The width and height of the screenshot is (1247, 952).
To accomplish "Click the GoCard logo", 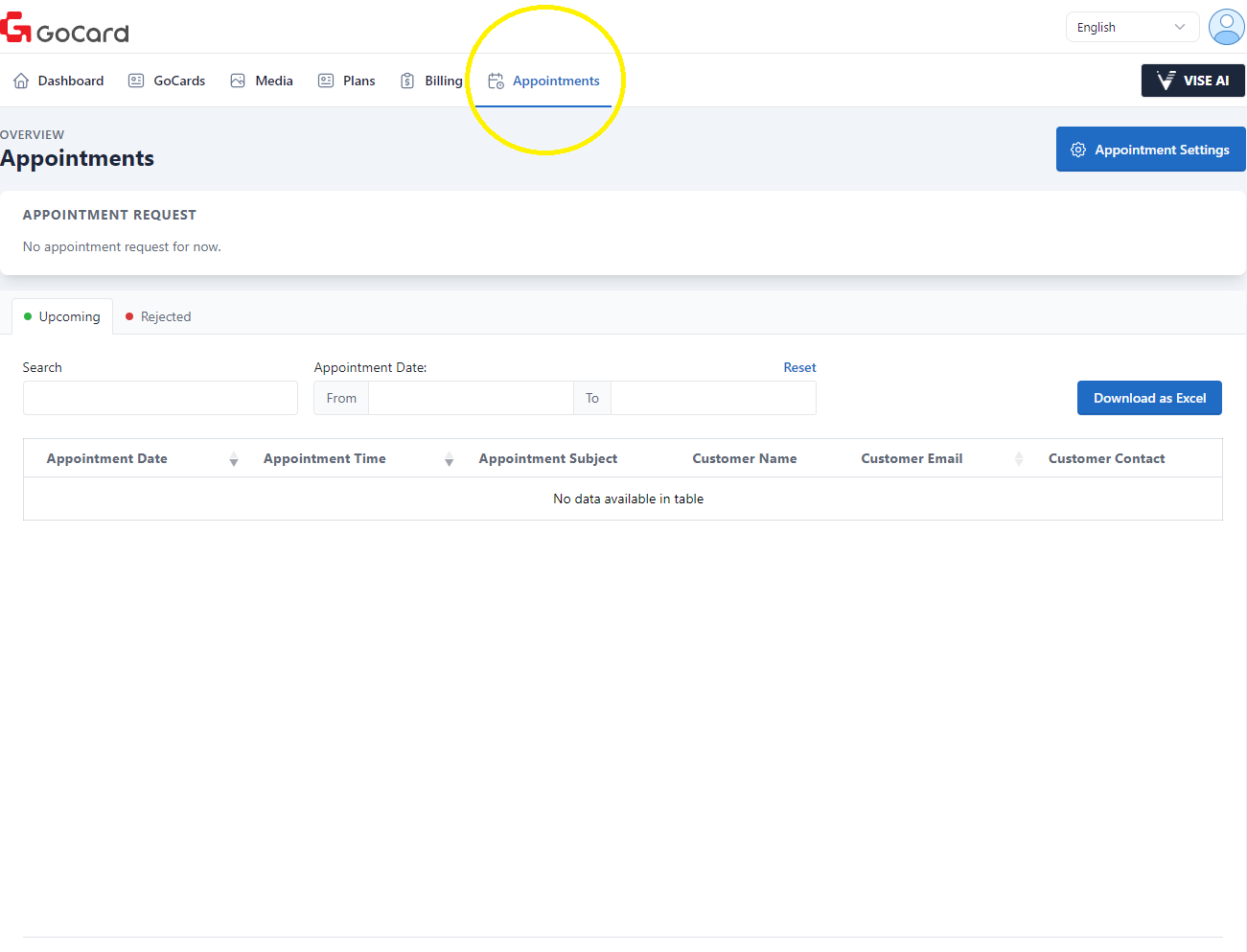I will [65, 29].
